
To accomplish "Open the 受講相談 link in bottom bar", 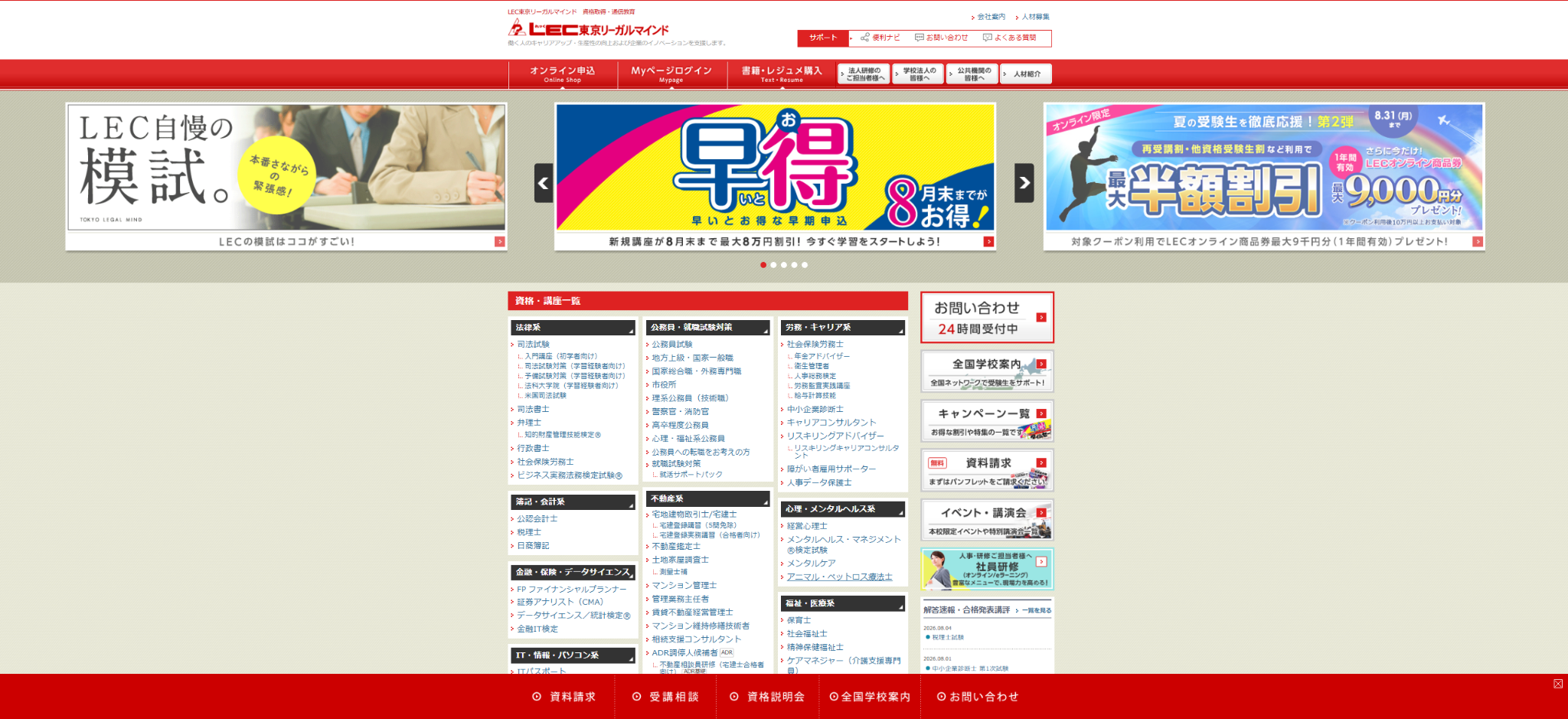I will coord(666,697).
